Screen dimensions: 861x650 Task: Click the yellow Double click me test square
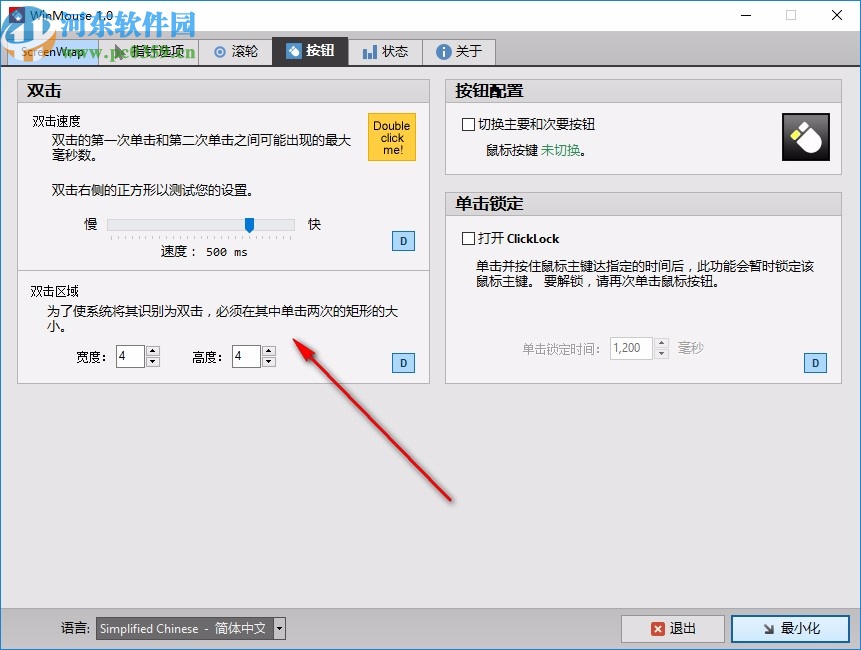coord(392,137)
